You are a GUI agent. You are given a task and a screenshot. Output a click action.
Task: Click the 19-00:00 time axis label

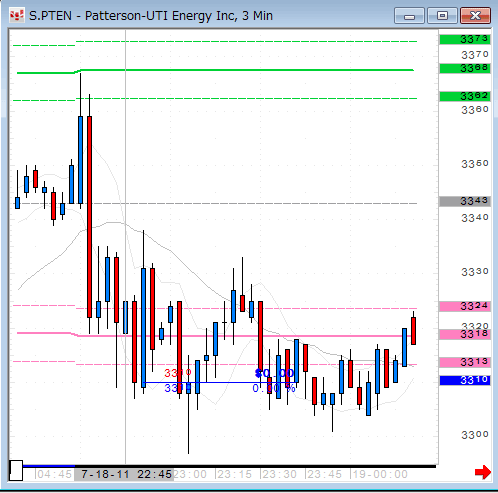(x=380, y=474)
